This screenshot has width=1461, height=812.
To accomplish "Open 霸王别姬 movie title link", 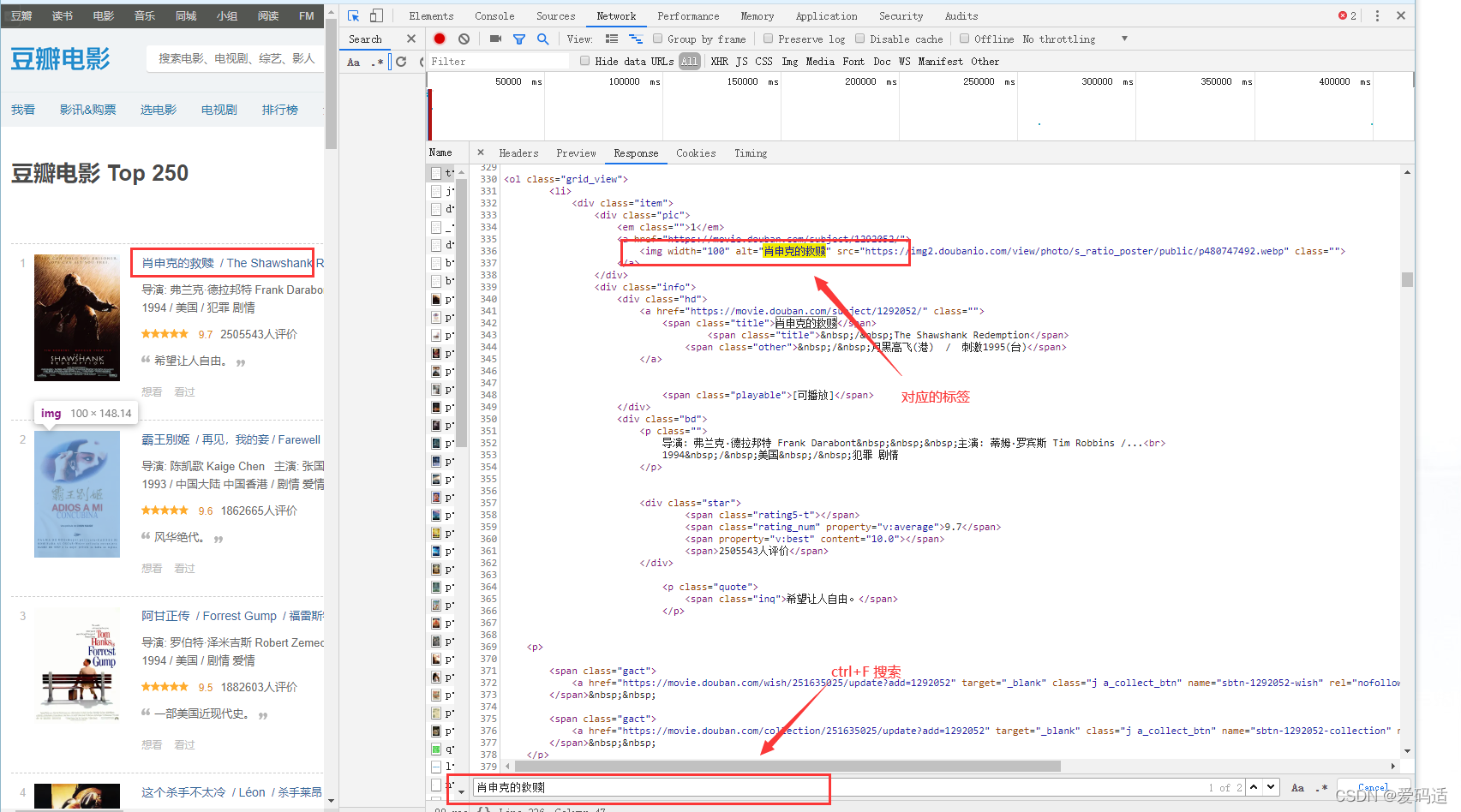I will (x=165, y=439).
